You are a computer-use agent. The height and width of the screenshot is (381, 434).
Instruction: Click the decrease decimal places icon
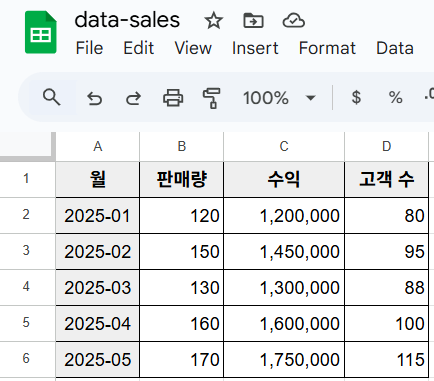point(429,95)
